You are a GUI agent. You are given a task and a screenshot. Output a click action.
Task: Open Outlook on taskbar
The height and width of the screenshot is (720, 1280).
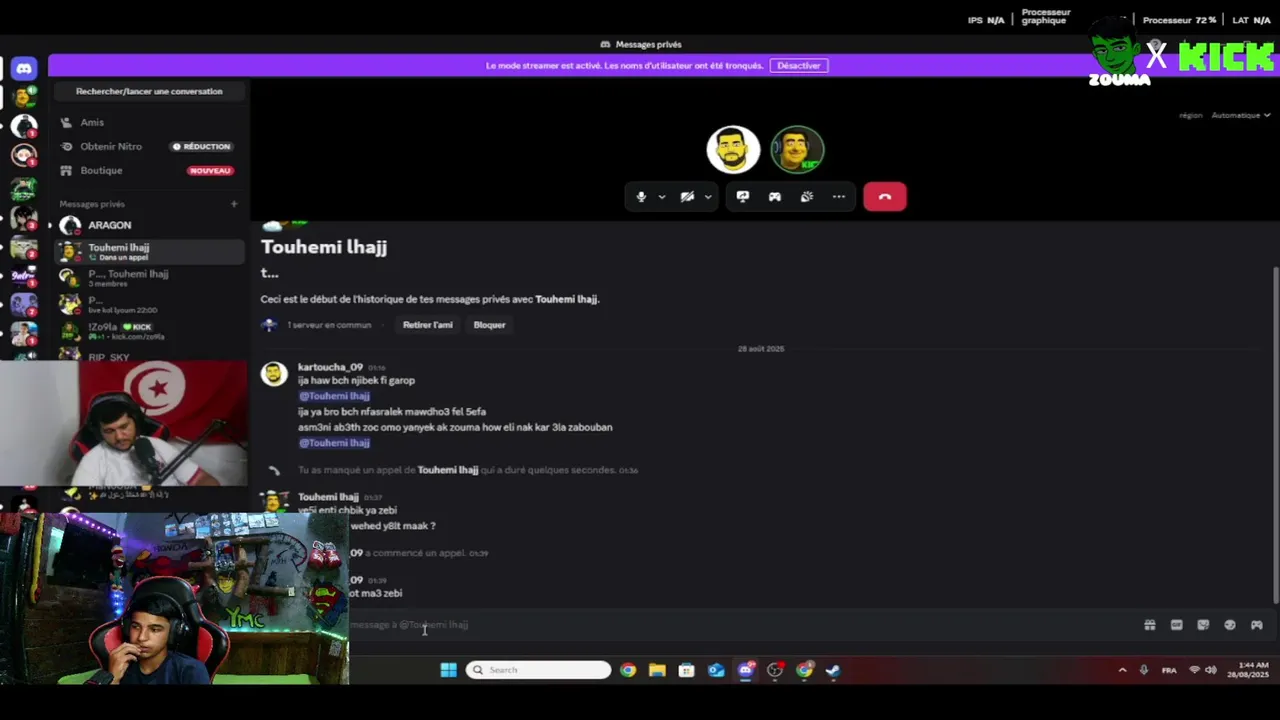click(x=716, y=670)
